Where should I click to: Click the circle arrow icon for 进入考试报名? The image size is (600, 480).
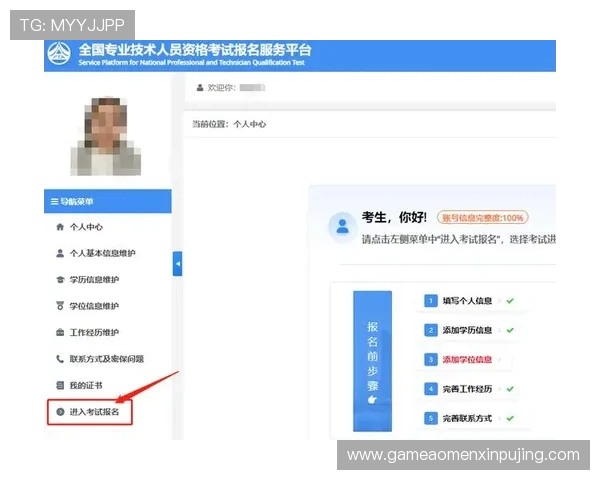(x=60, y=412)
